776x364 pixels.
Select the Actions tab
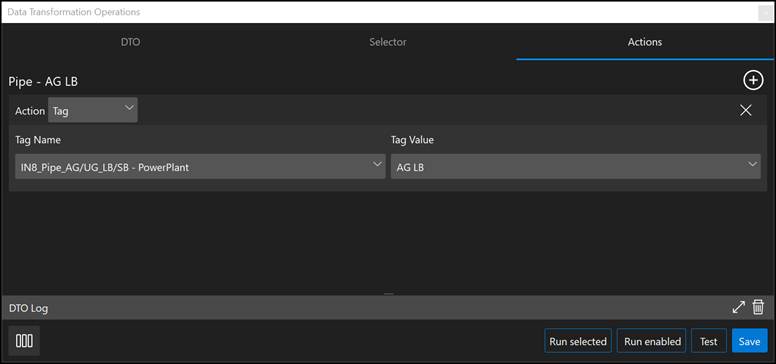[x=645, y=42]
